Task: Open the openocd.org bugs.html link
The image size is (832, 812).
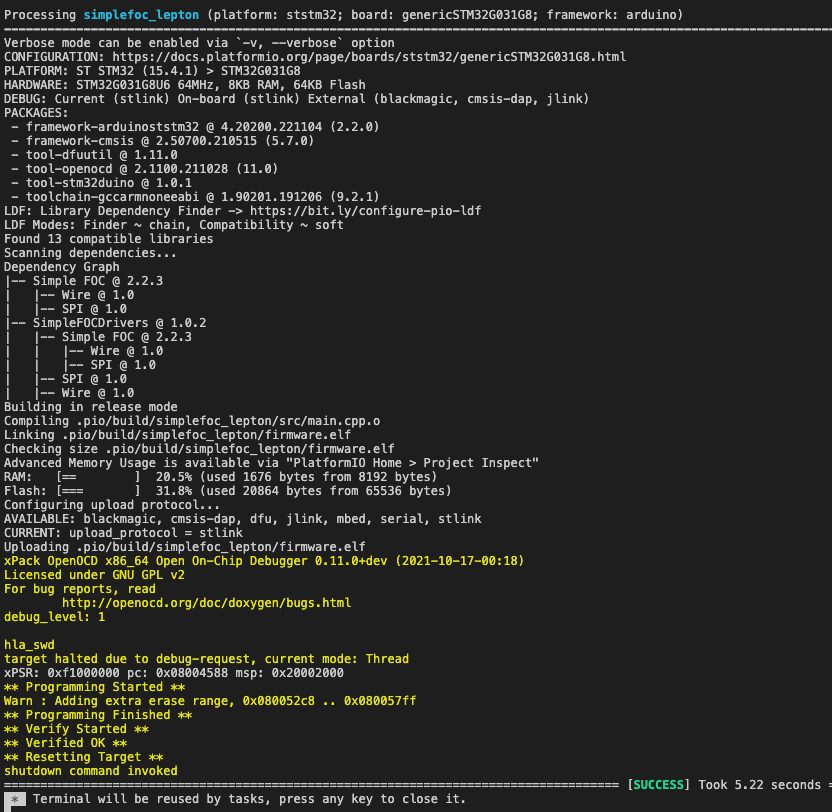Action: point(206,603)
